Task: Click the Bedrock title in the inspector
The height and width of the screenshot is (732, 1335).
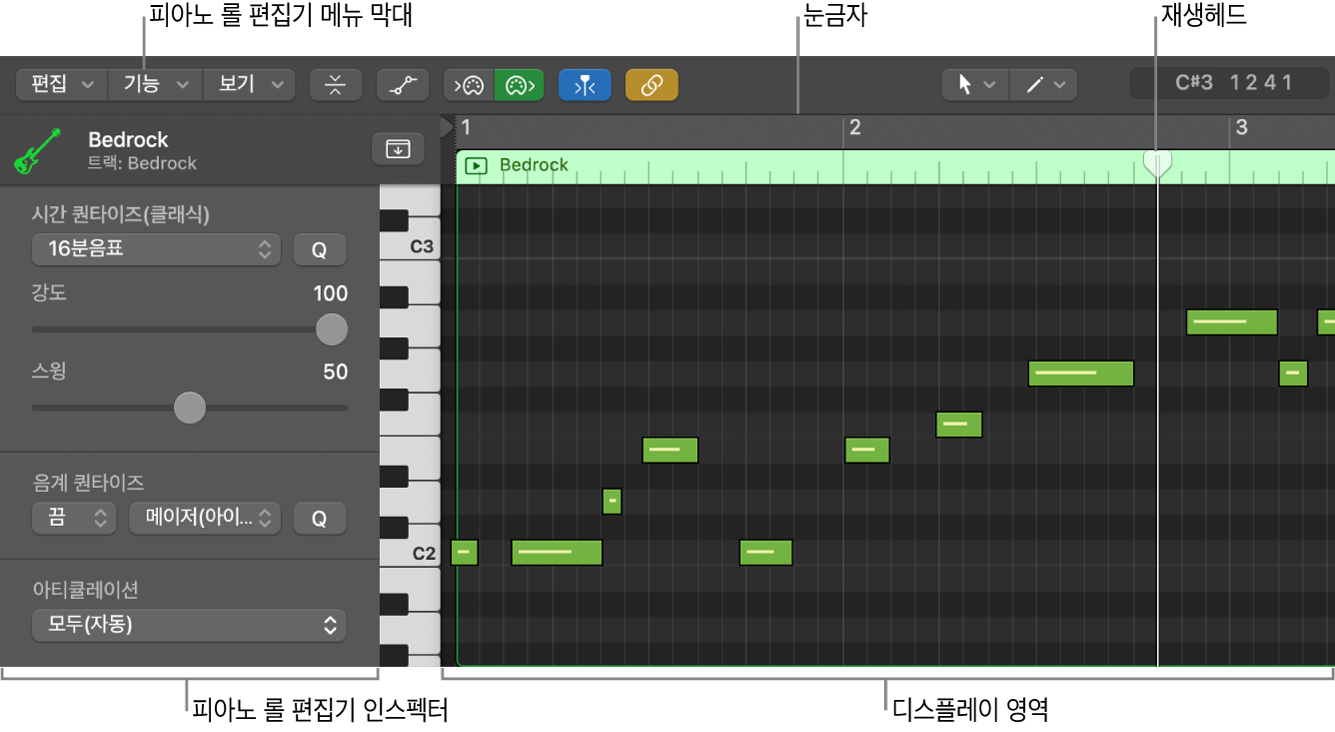Action: (128, 140)
